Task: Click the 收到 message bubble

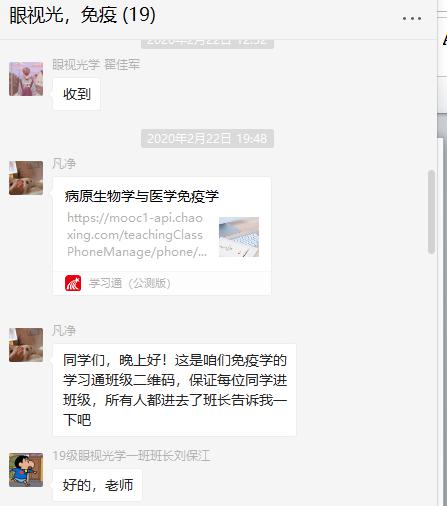Action: click(77, 94)
